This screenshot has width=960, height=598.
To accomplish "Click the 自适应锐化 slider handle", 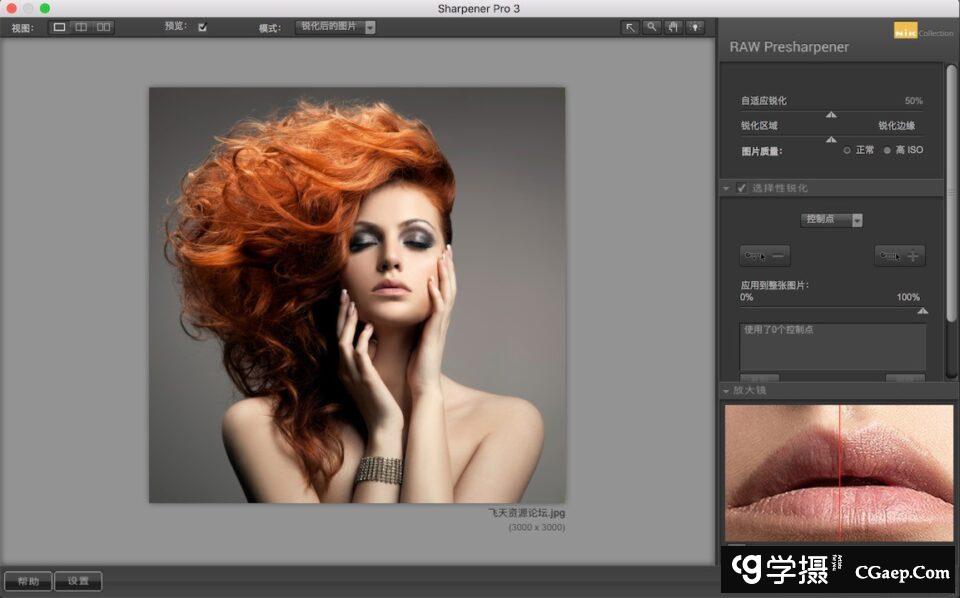I will (831, 114).
